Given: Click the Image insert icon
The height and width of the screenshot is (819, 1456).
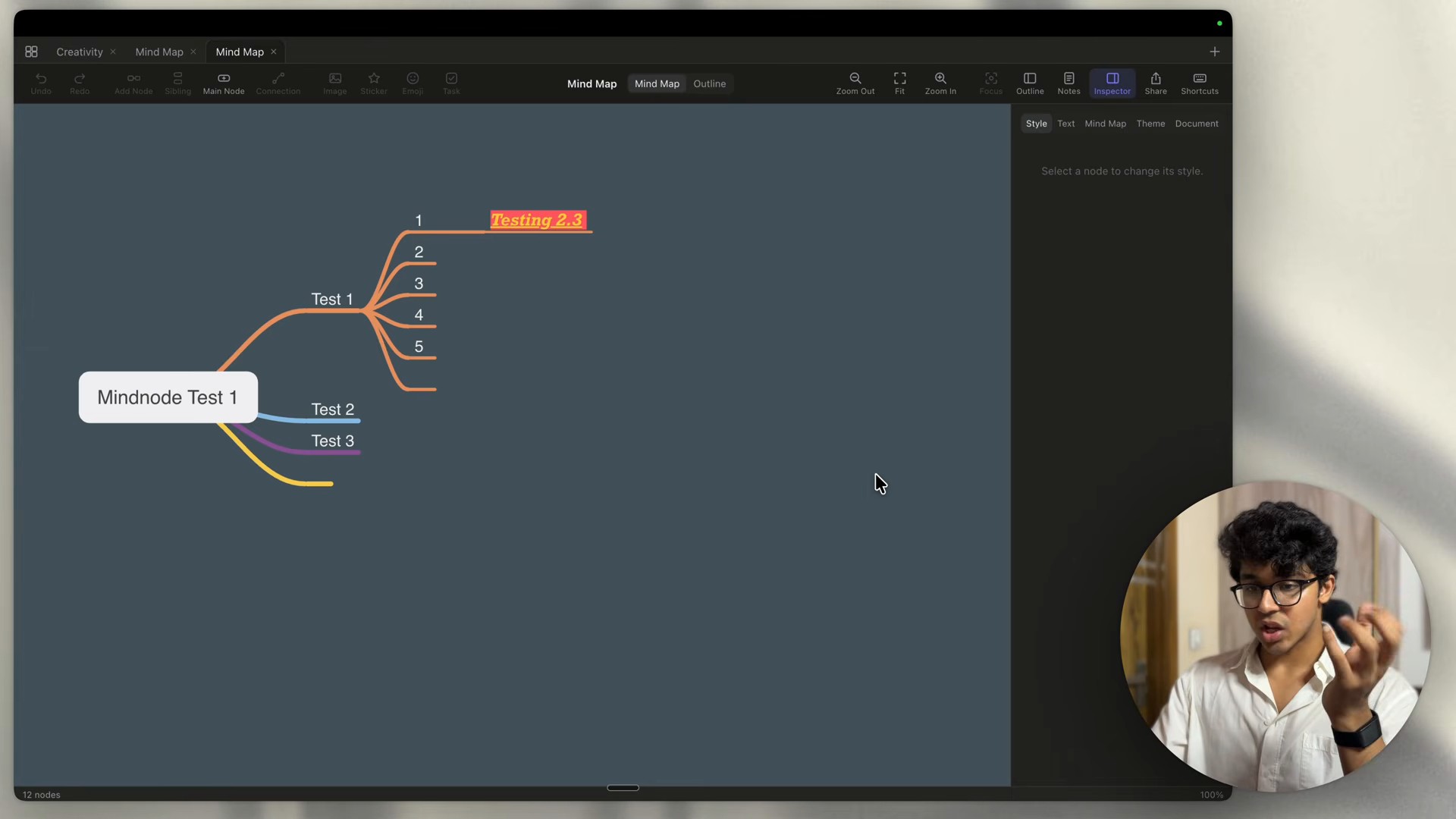Looking at the screenshot, I should pyautogui.click(x=335, y=83).
